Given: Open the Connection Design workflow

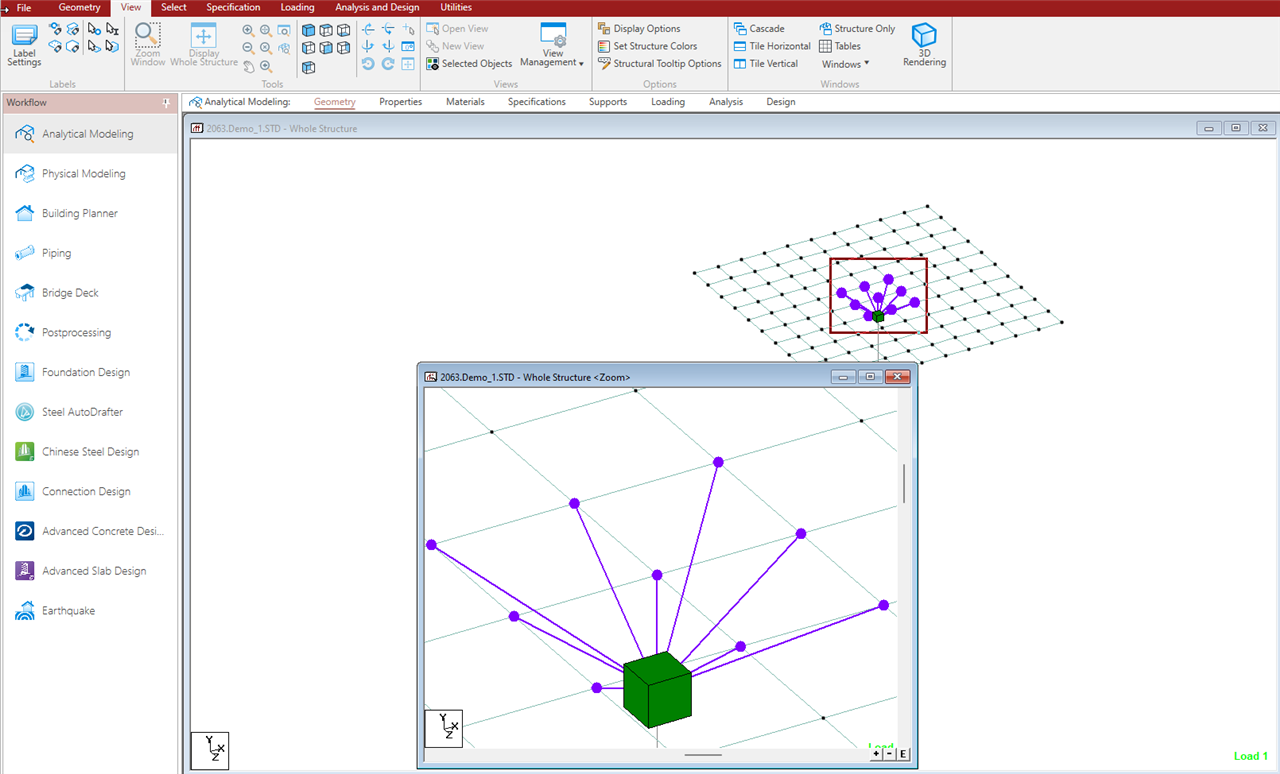Looking at the screenshot, I should (x=89, y=492).
